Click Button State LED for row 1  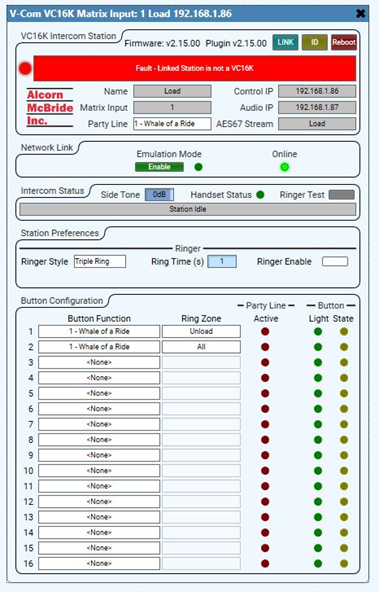344,331
